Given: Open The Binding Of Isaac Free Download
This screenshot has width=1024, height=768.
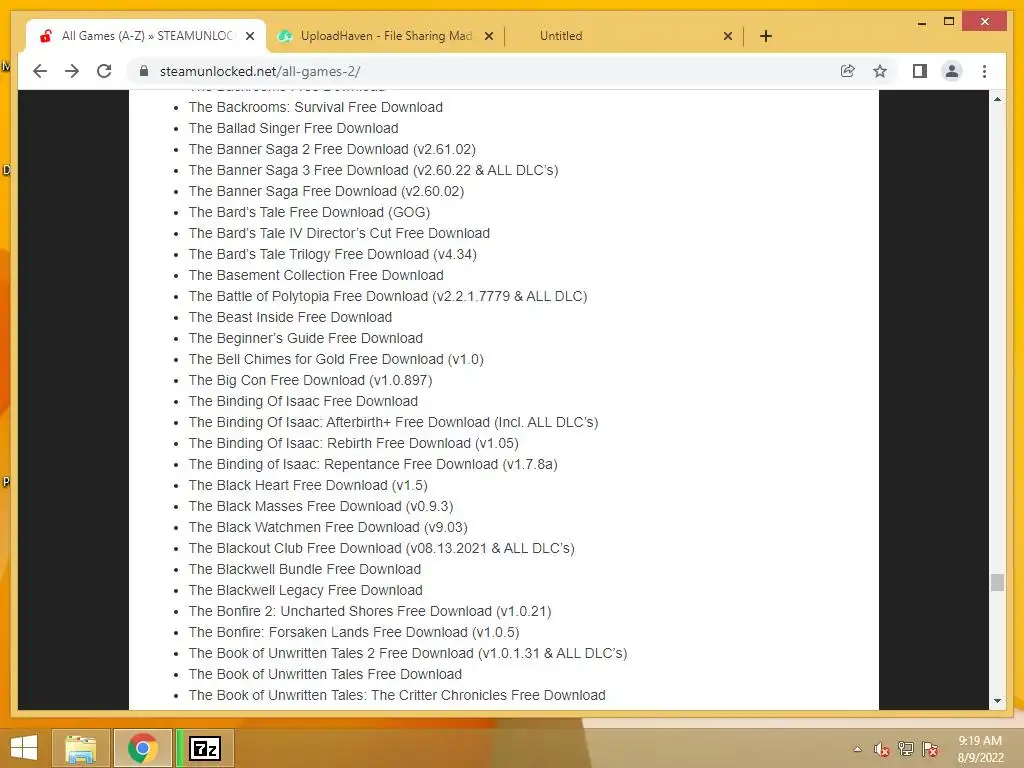Looking at the screenshot, I should click(303, 401).
